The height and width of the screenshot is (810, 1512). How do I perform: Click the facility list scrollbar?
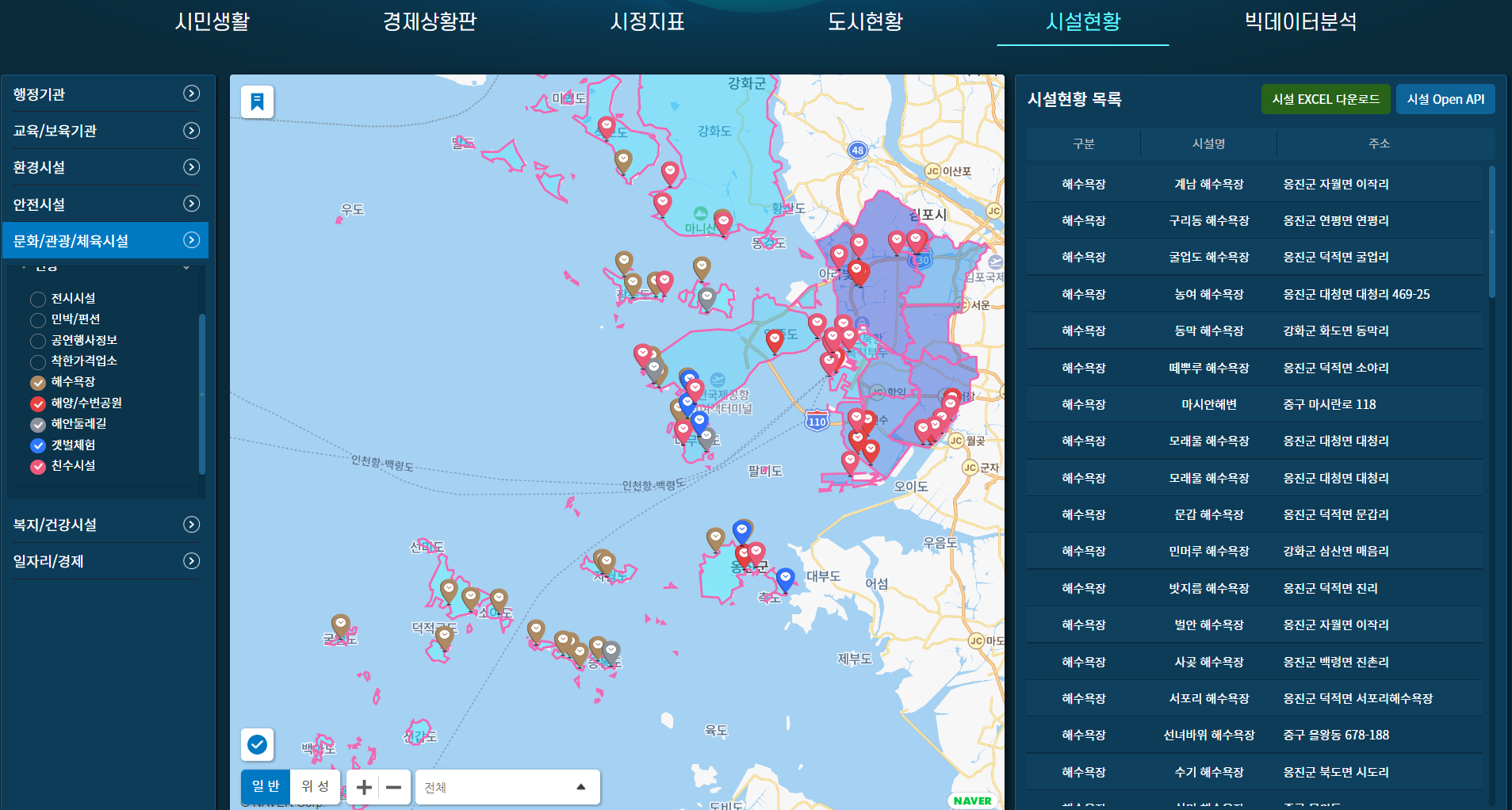[x=1491, y=231]
